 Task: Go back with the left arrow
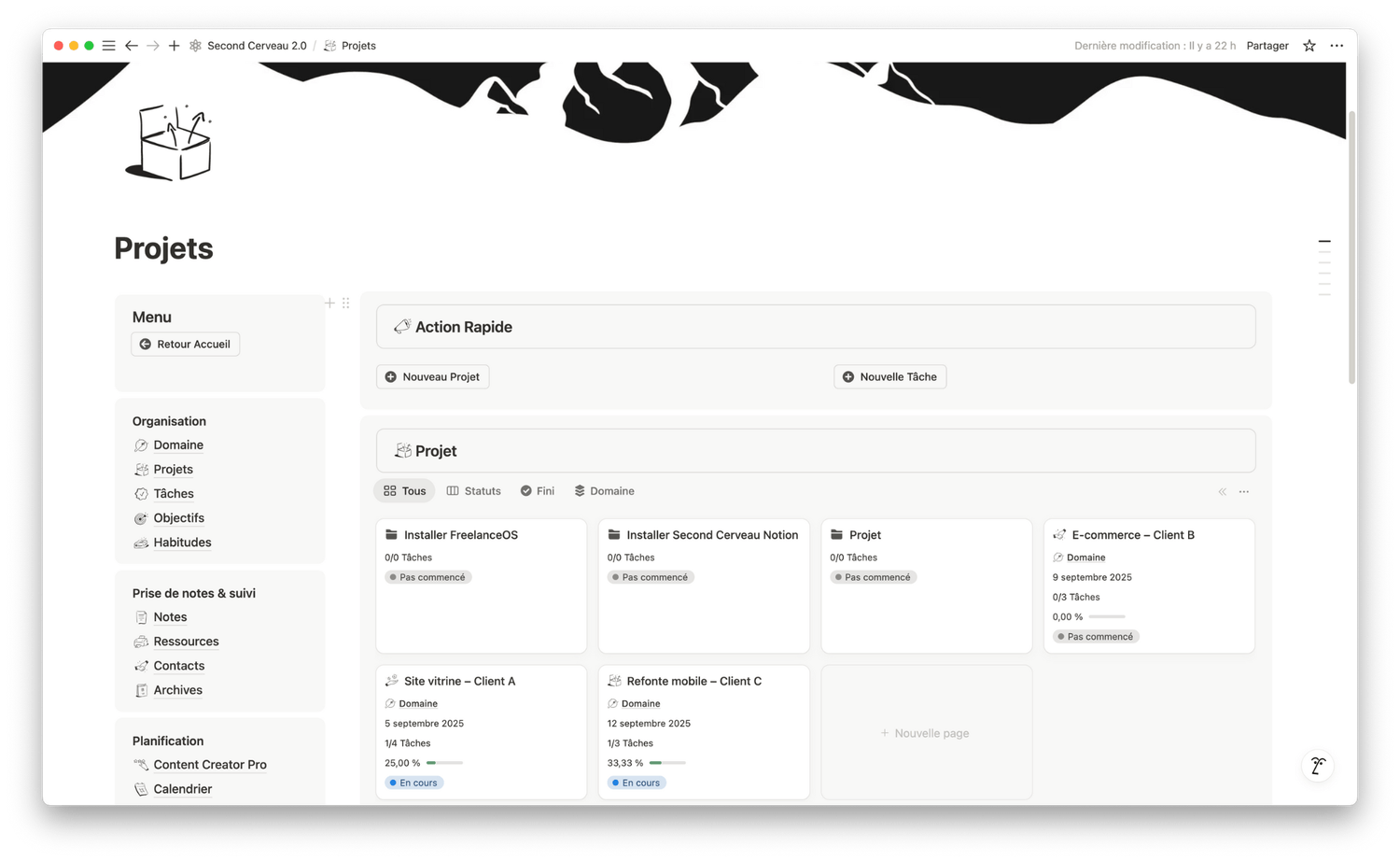(x=132, y=46)
